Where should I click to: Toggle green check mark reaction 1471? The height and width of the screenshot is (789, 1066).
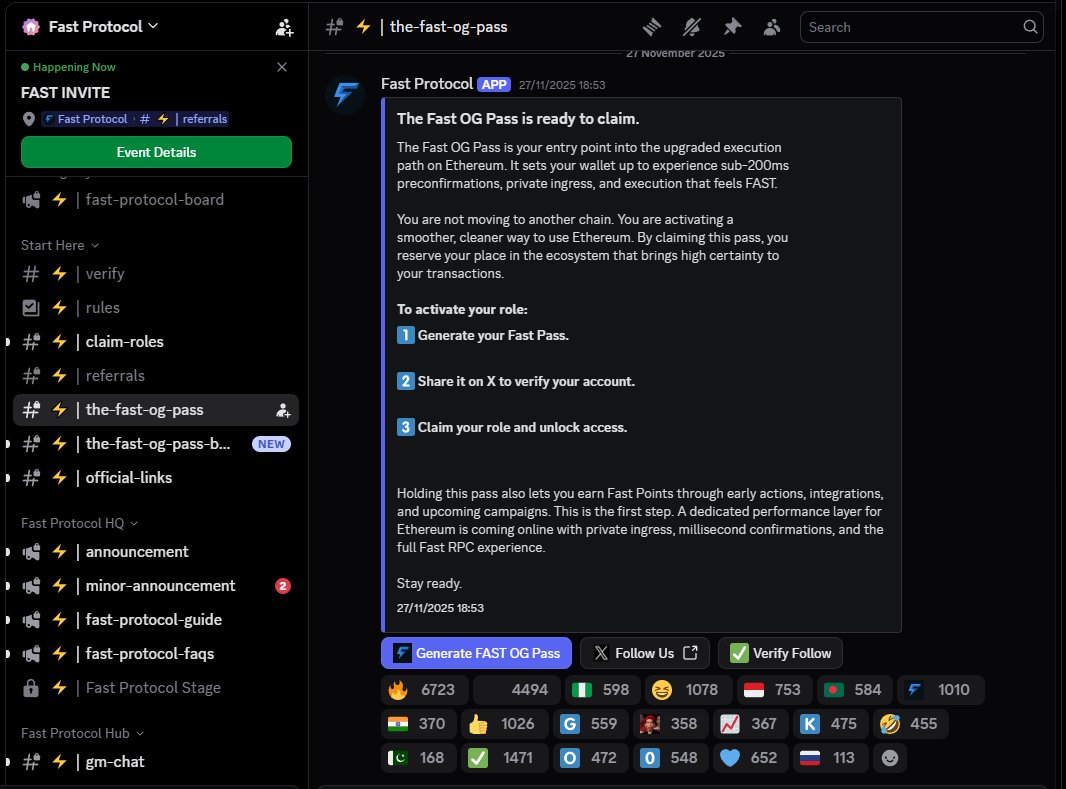[504, 758]
